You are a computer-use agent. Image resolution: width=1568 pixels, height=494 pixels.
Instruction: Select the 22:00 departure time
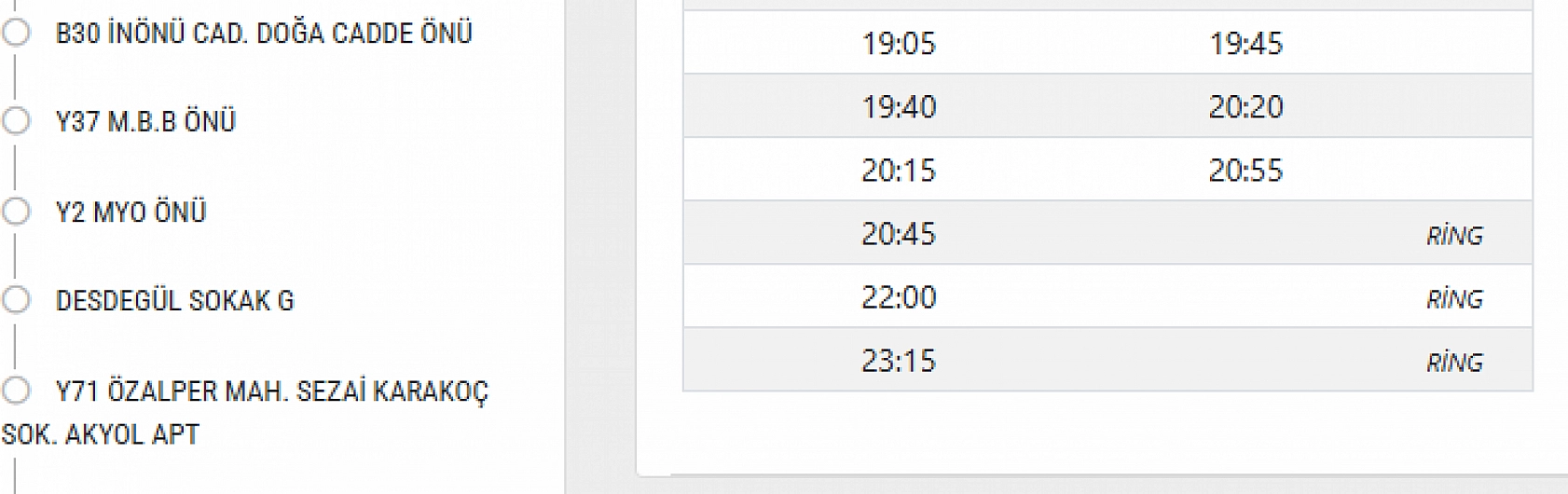point(898,296)
